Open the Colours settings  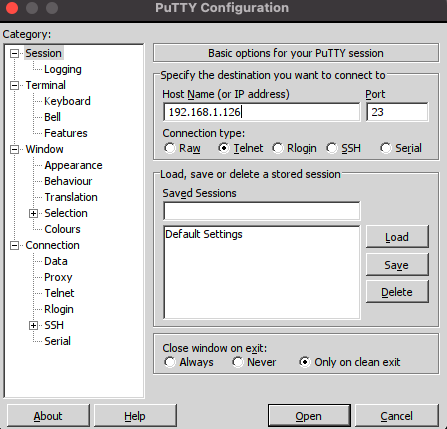pyautogui.click(x=62, y=229)
